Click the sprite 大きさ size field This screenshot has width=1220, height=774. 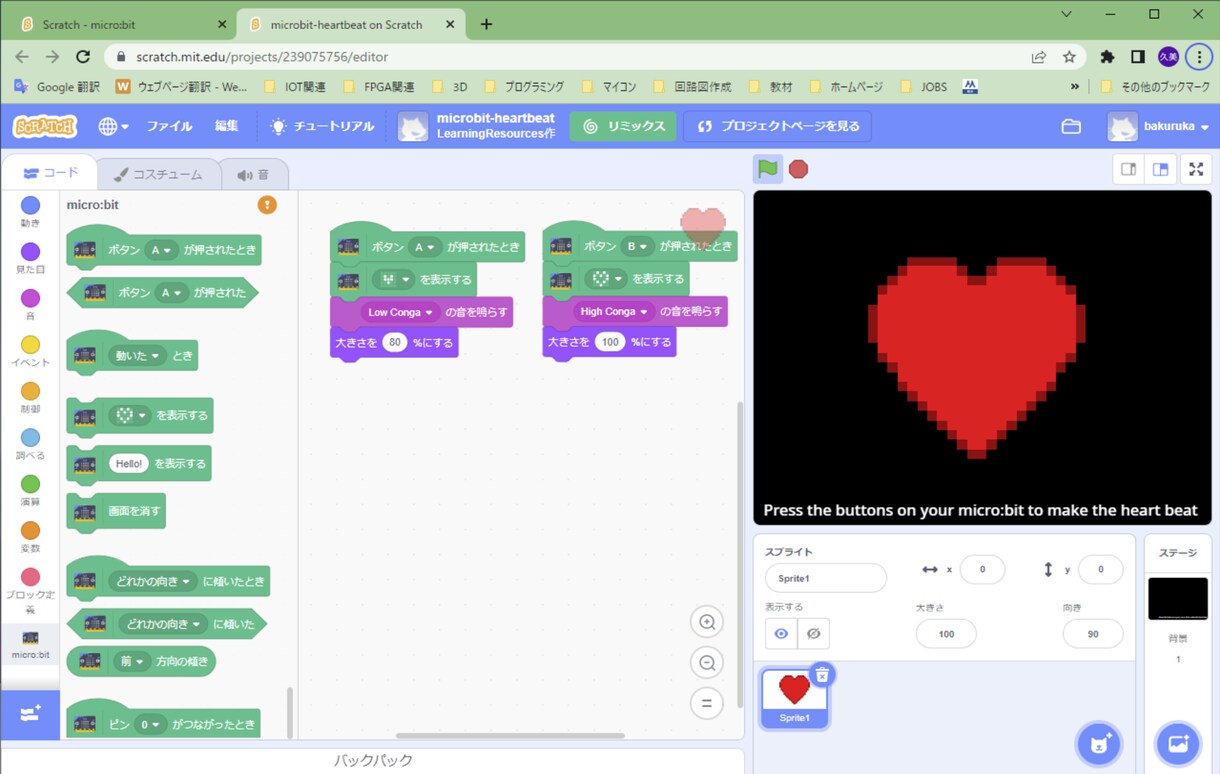[x=946, y=634]
